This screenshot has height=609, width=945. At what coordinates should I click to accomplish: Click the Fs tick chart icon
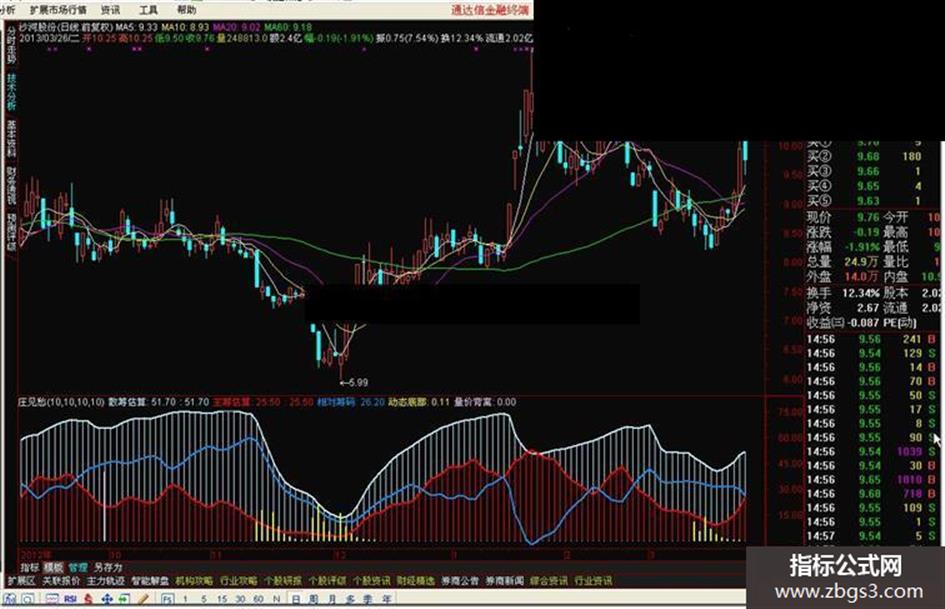coord(168,599)
